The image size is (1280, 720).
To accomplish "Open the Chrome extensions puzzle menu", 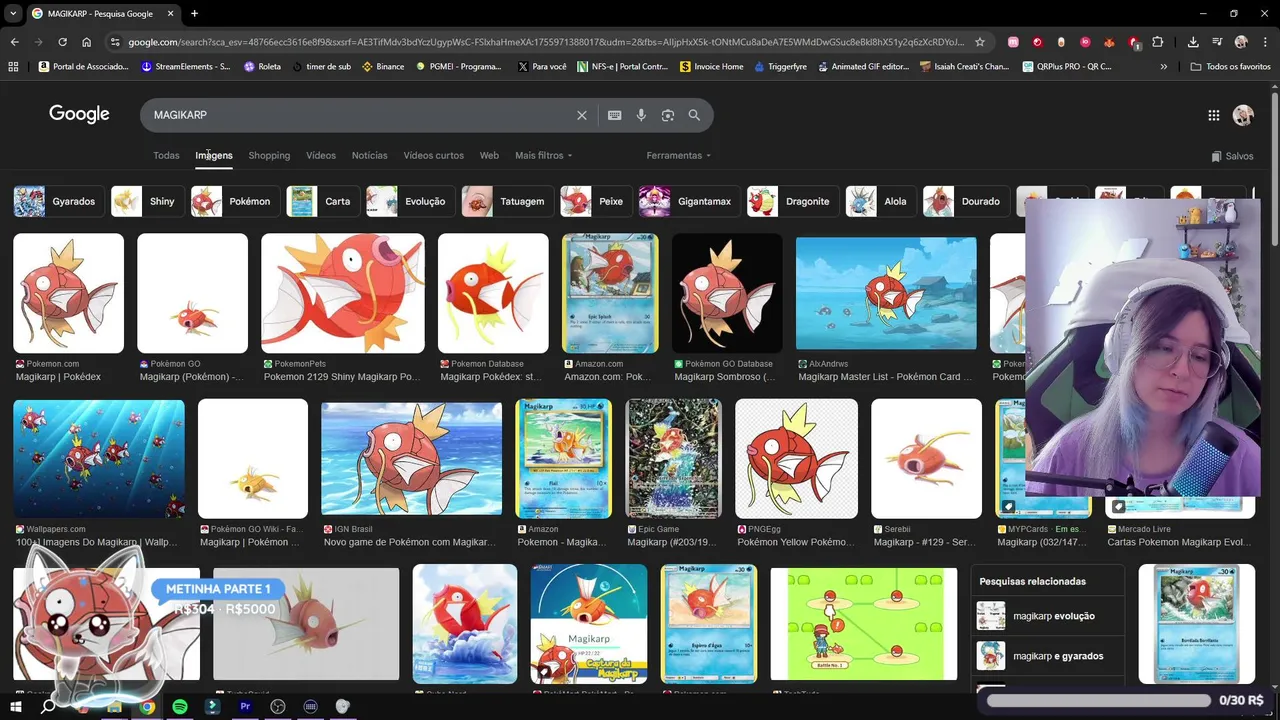I will tap(1158, 42).
